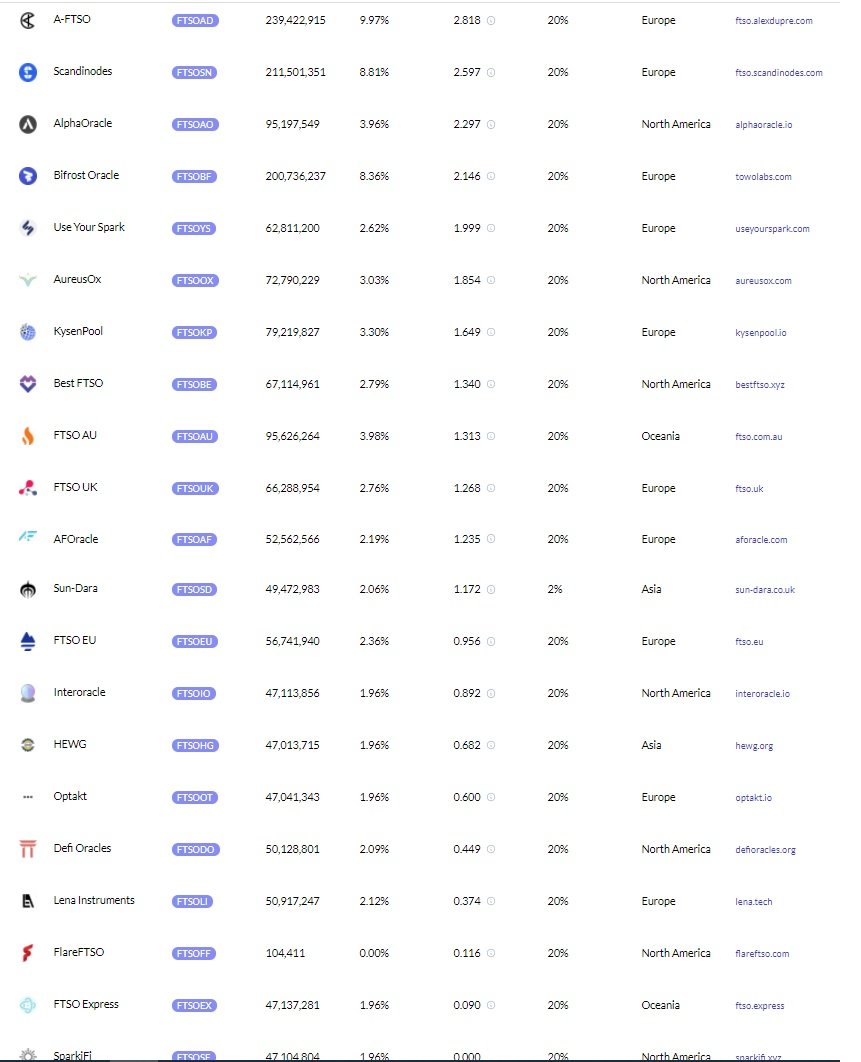Open the lena.tech link

point(753,901)
